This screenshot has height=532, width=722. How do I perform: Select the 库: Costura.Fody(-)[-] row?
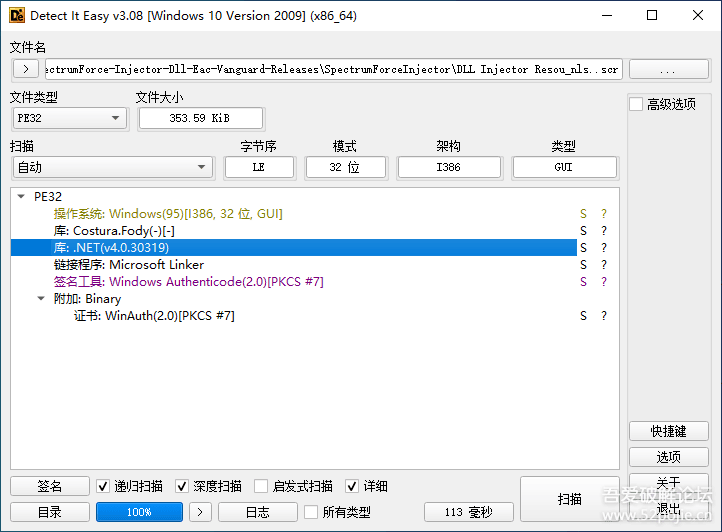tap(294, 231)
